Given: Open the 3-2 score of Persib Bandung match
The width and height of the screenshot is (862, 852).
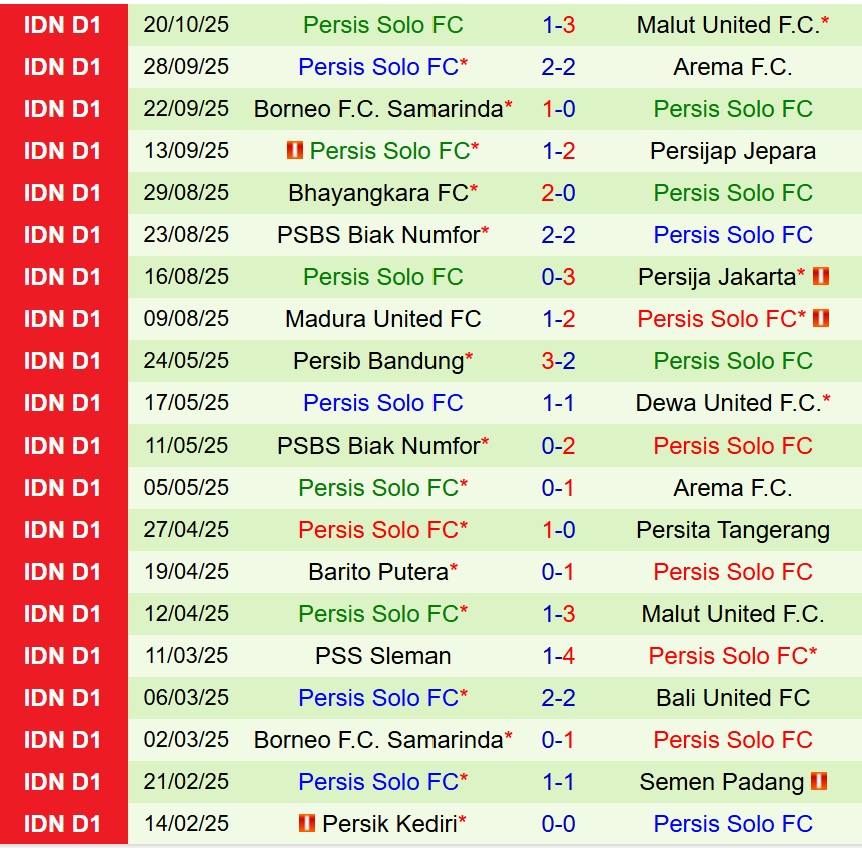Looking at the screenshot, I should (x=558, y=361).
